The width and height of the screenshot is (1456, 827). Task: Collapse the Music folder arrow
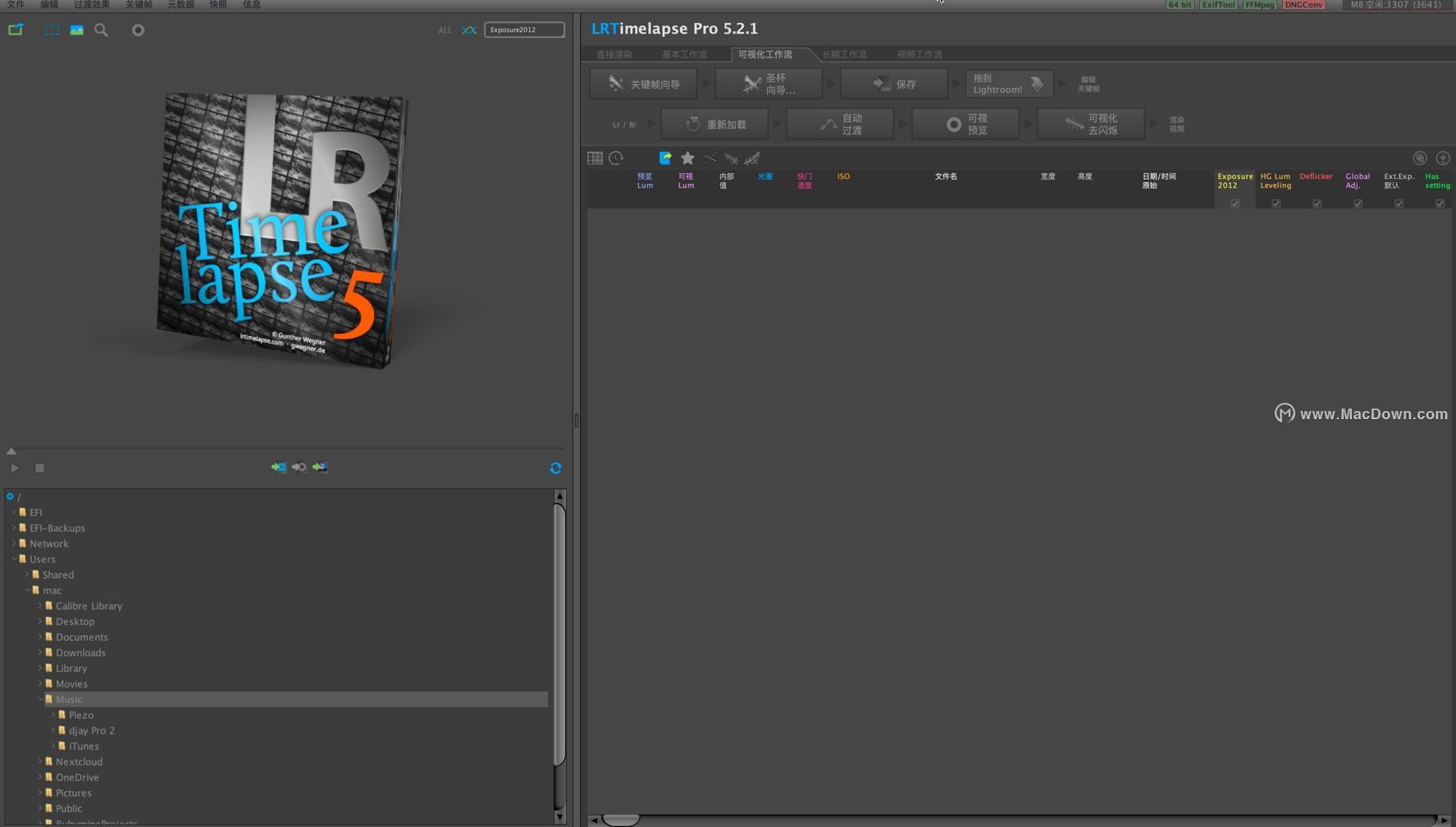[39, 699]
